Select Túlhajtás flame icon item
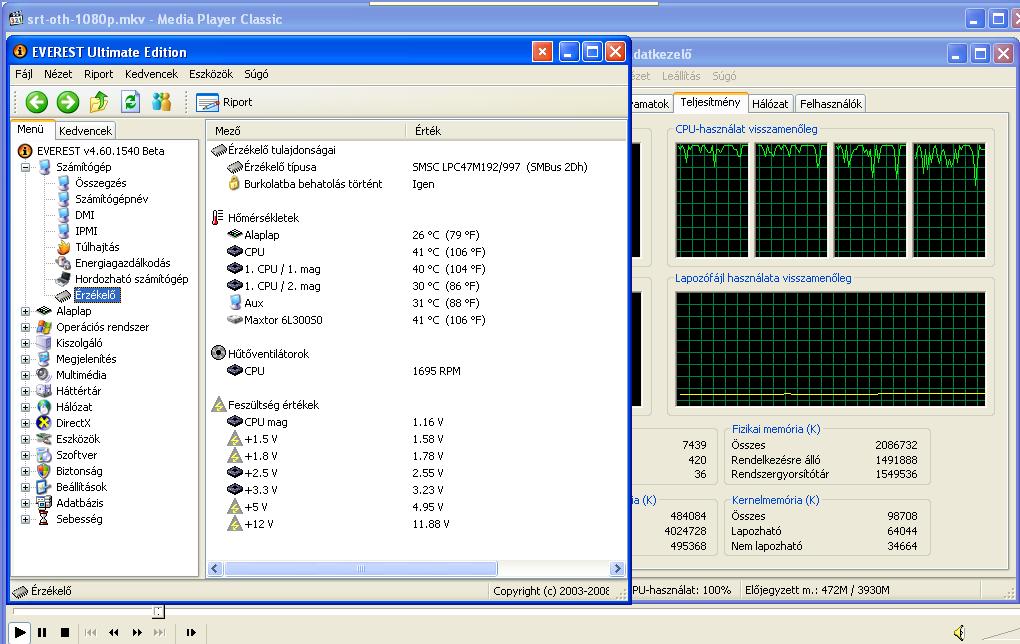1020x644 pixels. [x=63, y=247]
